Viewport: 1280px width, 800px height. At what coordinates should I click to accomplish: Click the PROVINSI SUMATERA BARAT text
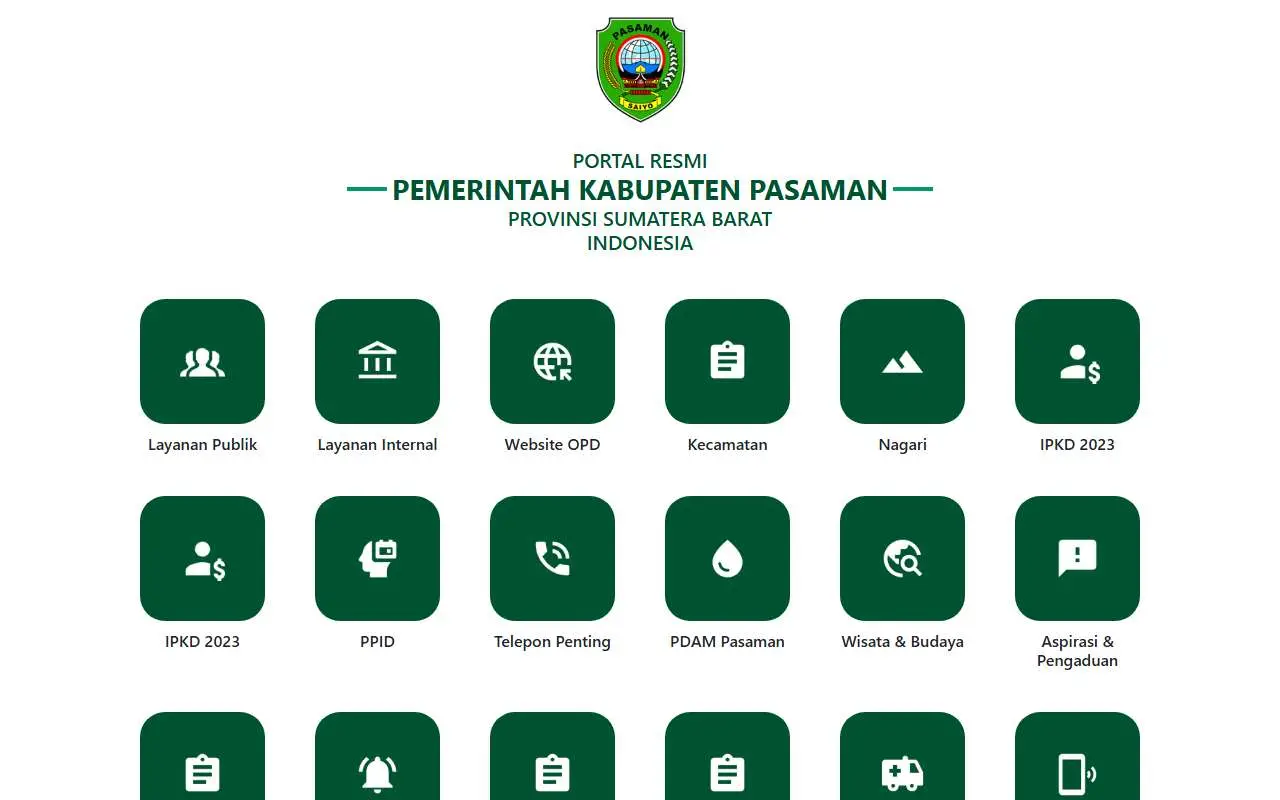[x=640, y=219]
